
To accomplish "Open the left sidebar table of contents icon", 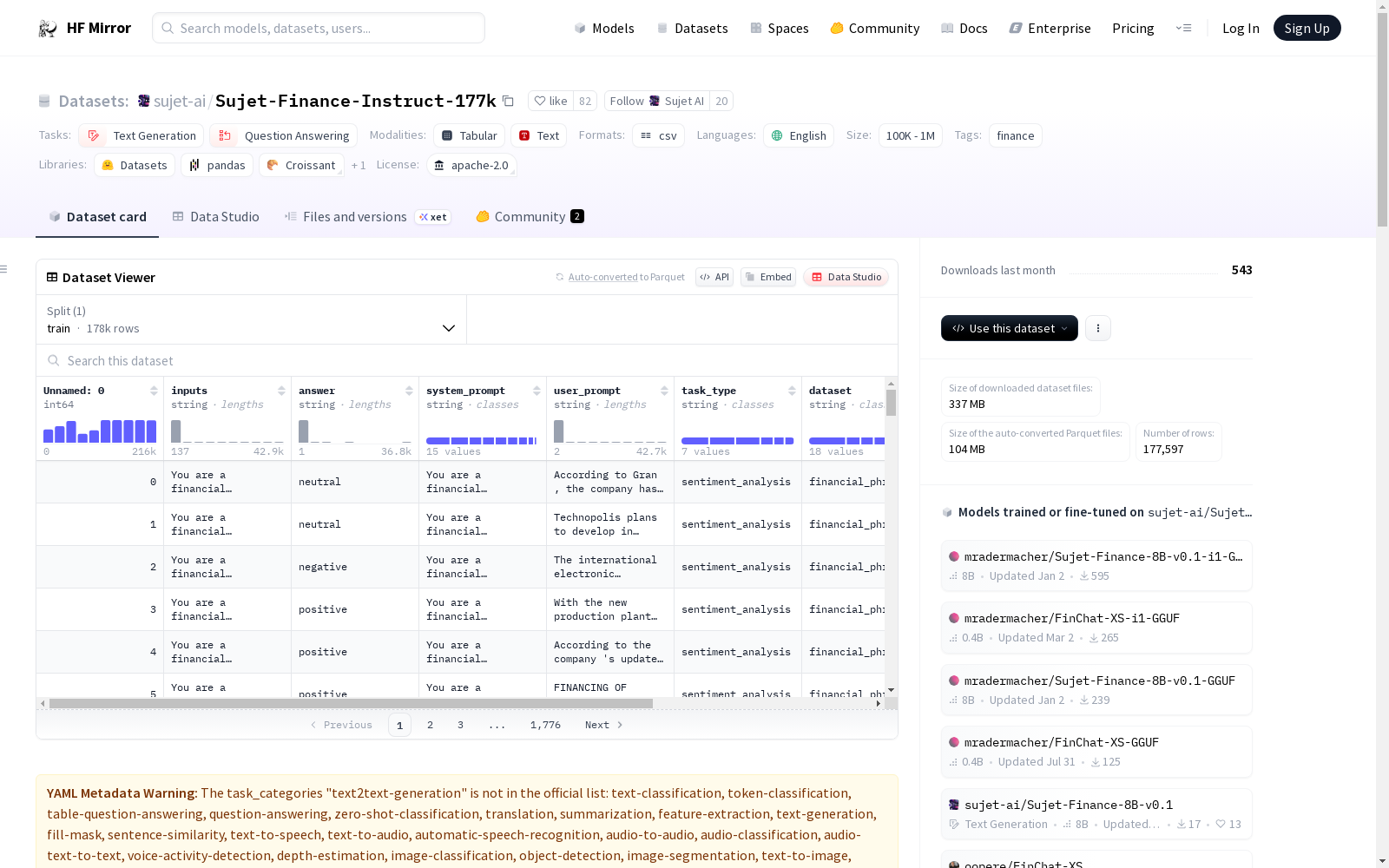I will coord(4,269).
